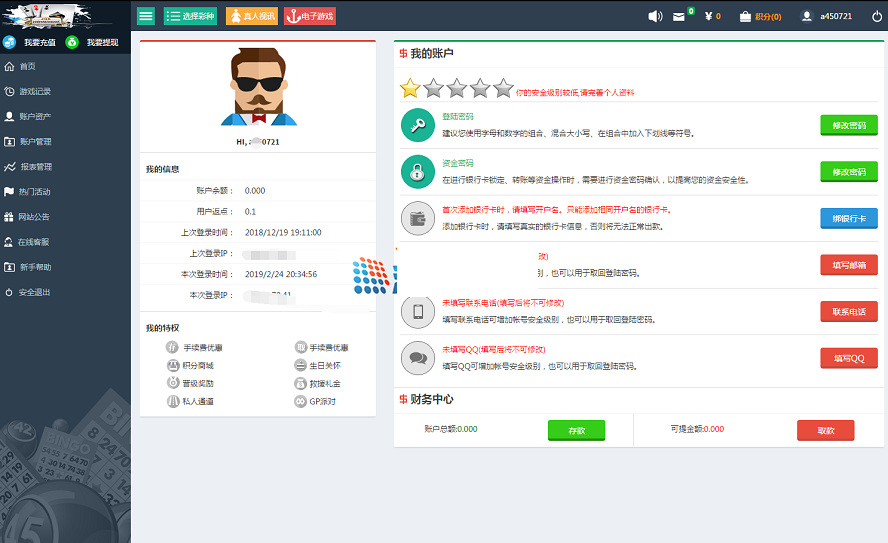Click the power logout icon
This screenshot has width=888, height=543.
(877, 16)
